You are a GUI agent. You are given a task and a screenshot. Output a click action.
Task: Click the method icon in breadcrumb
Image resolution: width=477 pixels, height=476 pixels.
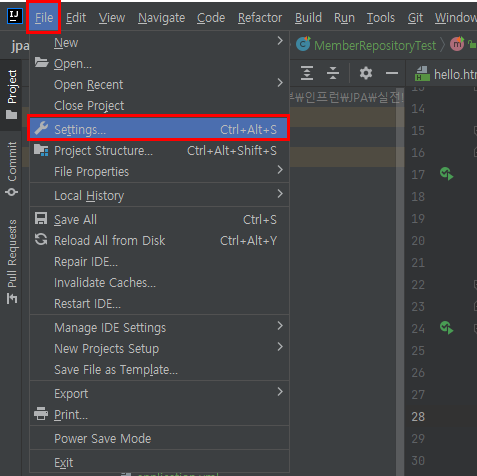pyautogui.click(x=457, y=44)
